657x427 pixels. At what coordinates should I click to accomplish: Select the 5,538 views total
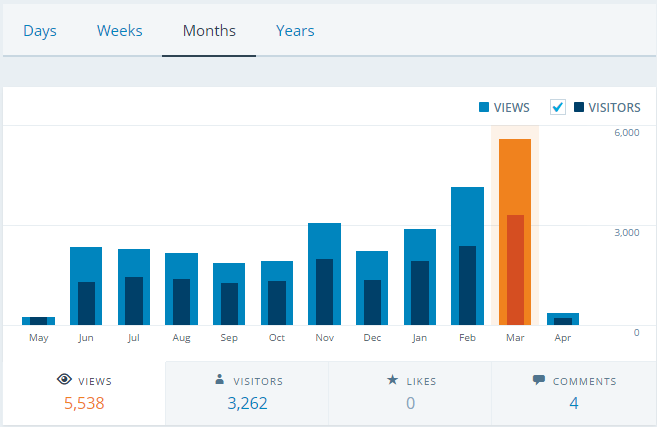[83, 403]
